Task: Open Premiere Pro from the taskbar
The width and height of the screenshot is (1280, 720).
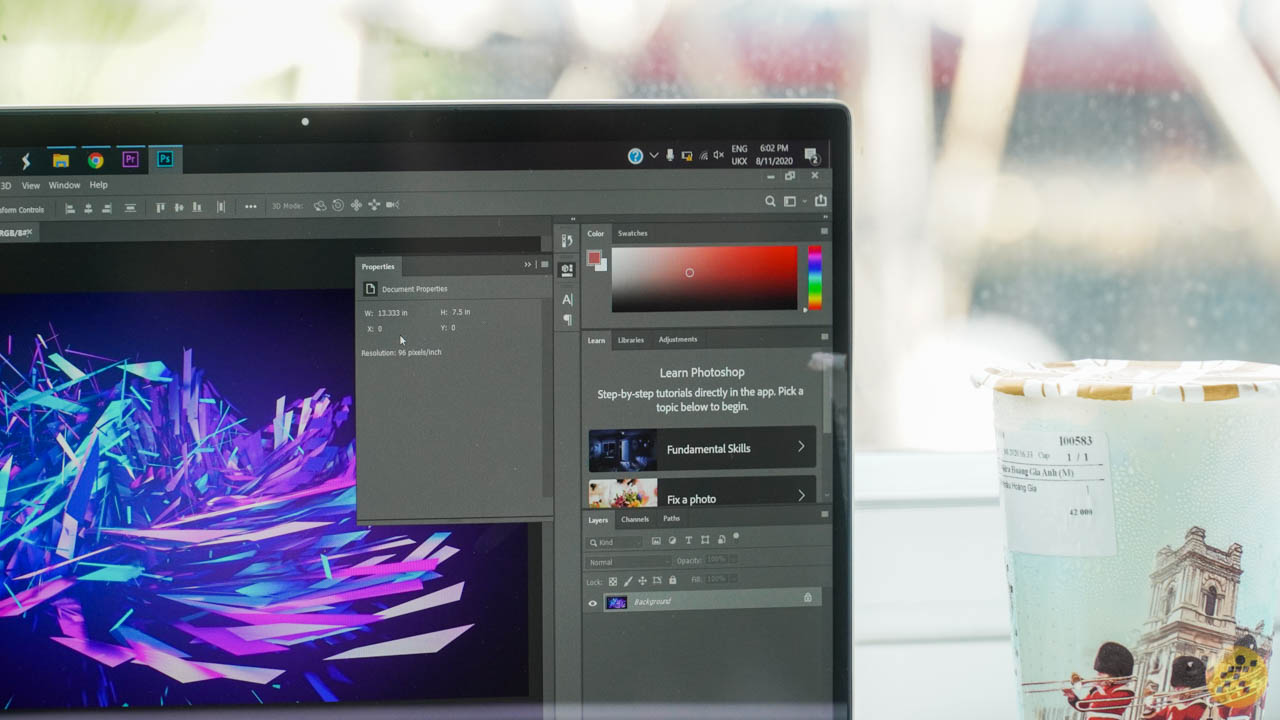Action: (x=130, y=159)
